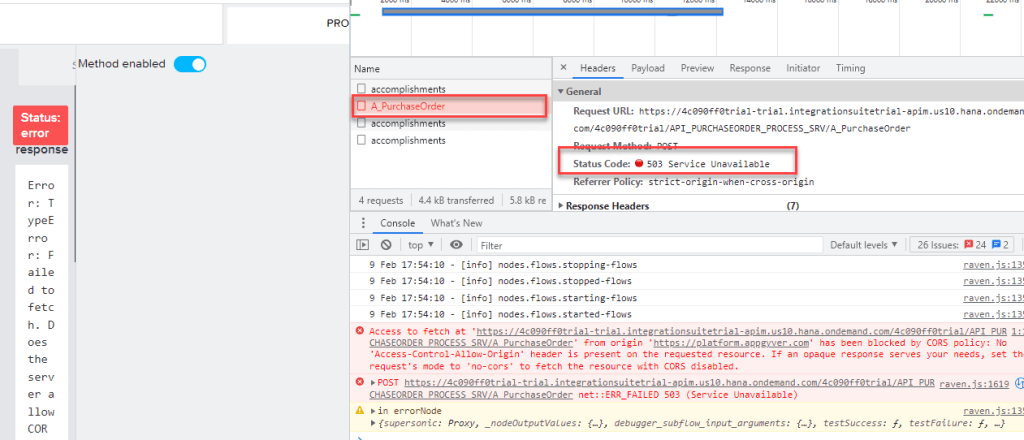Click the live expression eye icon
Image resolution: width=1024 pixels, height=440 pixels.
pyautogui.click(x=456, y=245)
